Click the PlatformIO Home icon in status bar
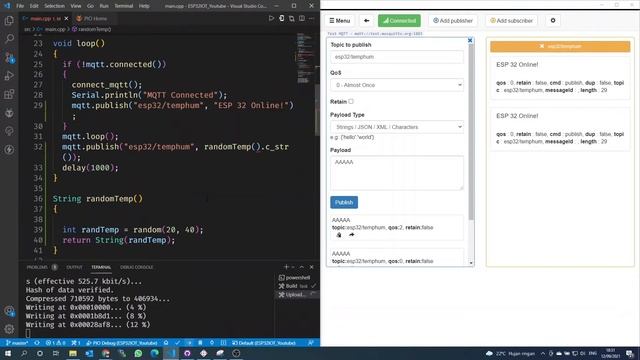Screen dimensions: 640x360 click(166, 343)
